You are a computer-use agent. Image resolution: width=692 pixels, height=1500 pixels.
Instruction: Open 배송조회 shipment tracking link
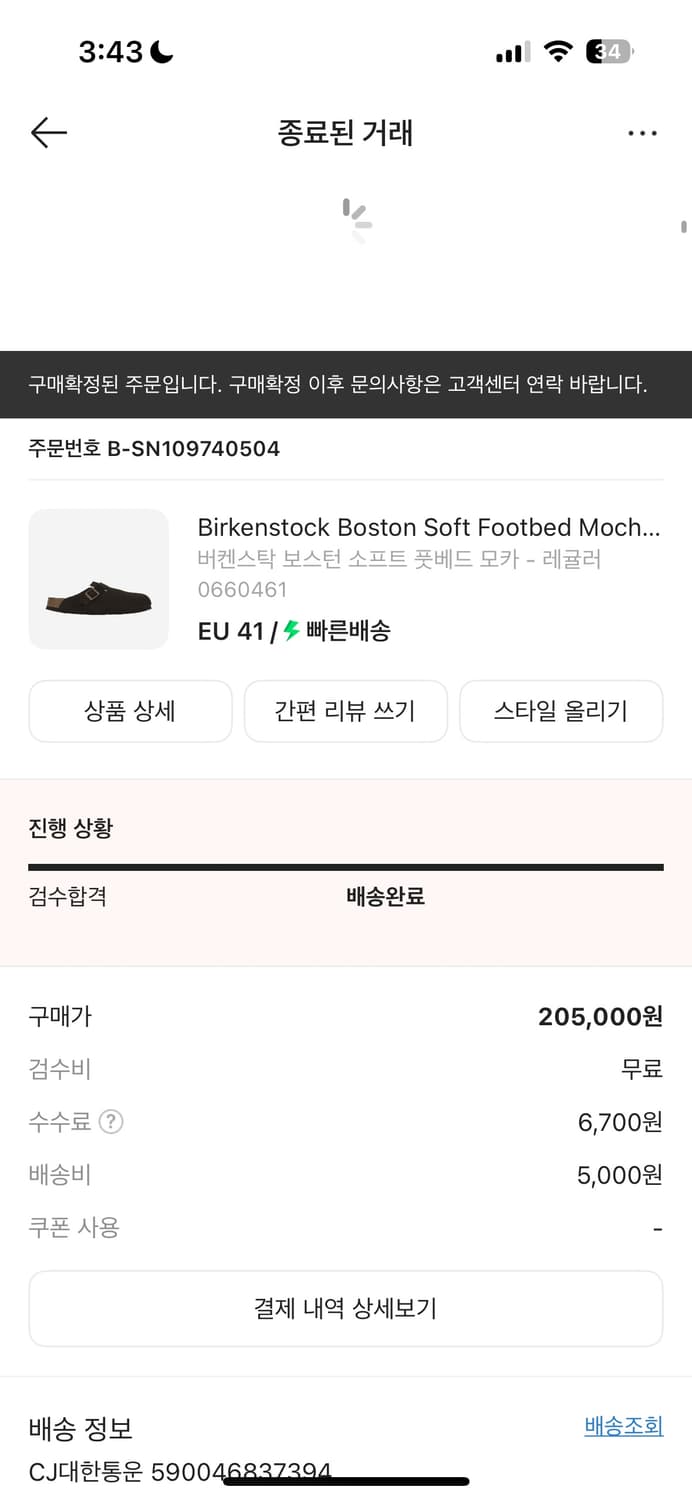click(x=623, y=1426)
